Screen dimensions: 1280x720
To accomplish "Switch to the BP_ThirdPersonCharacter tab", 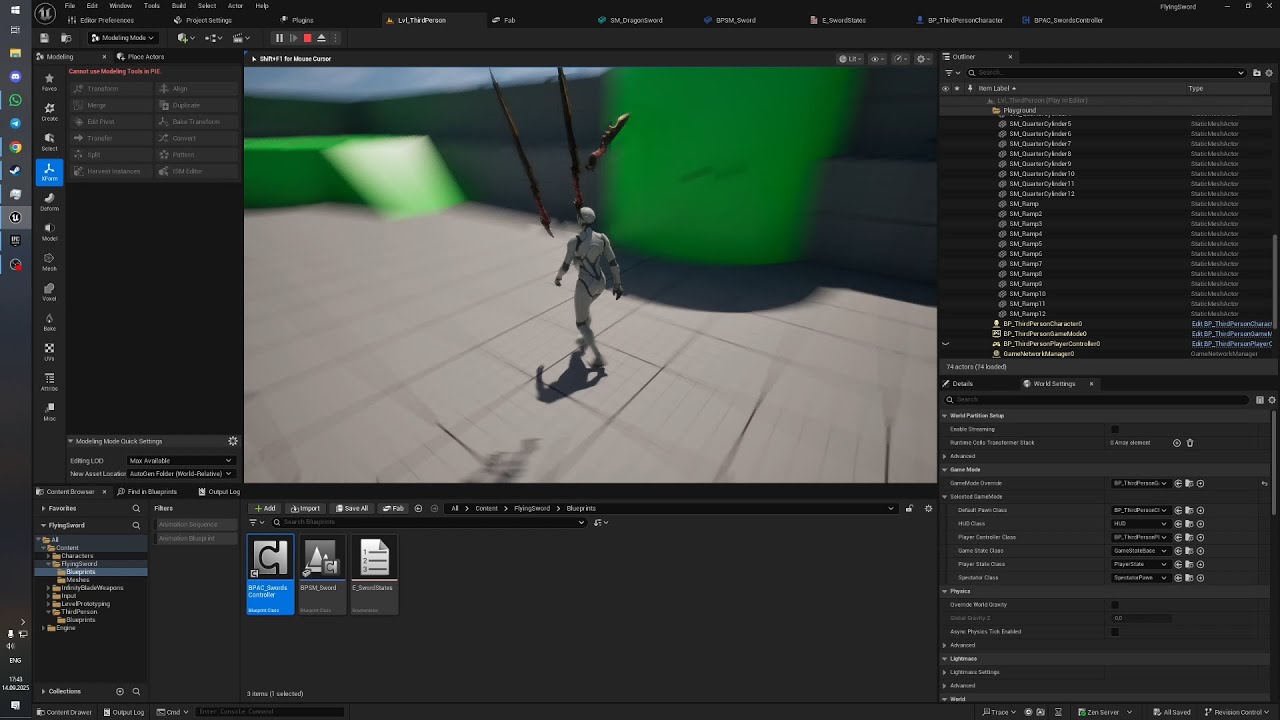I will pyautogui.click(x=959, y=20).
